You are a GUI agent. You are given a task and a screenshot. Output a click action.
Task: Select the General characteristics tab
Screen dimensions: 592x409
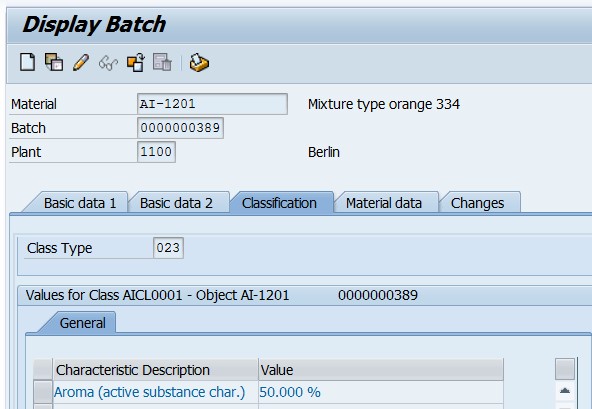tap(82, 323)
